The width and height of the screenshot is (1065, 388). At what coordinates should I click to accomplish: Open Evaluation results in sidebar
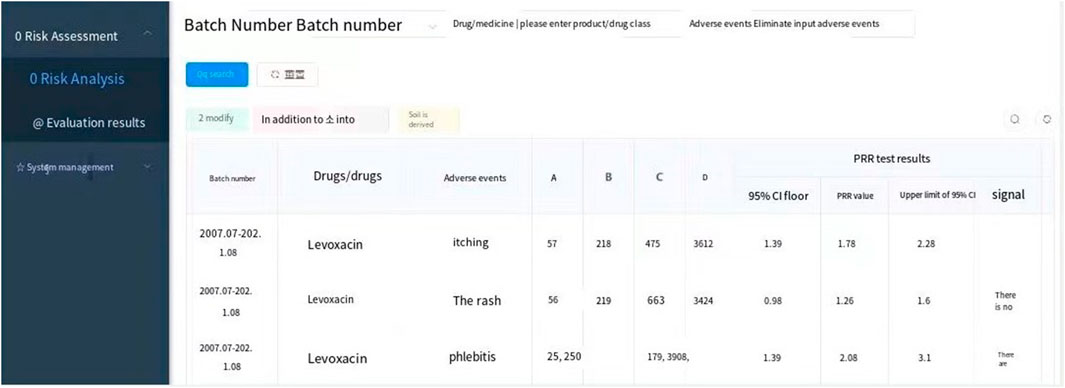point(89,123)
